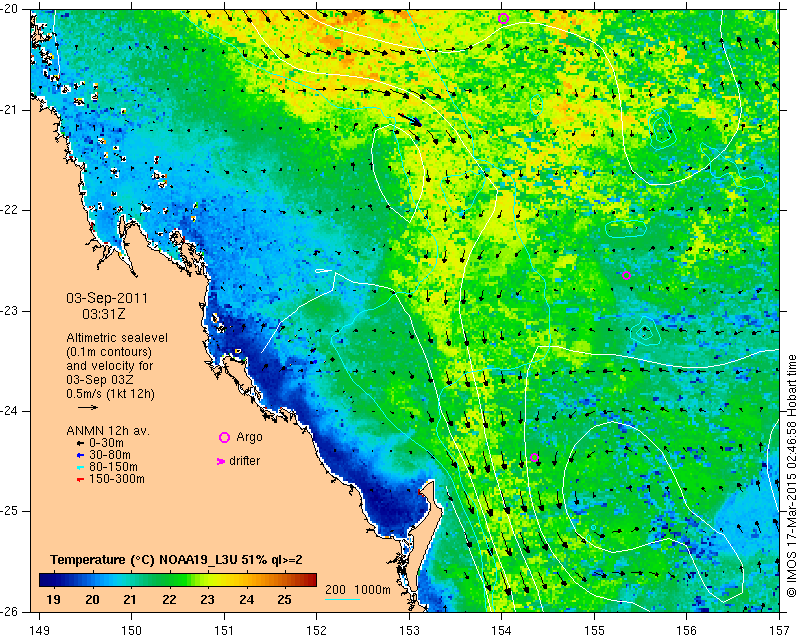Image resolution: width=800 pixels, height=640 pixels.
Task: Click the red 150-300m arrow legend symbol
Action: tap(80, 480)
